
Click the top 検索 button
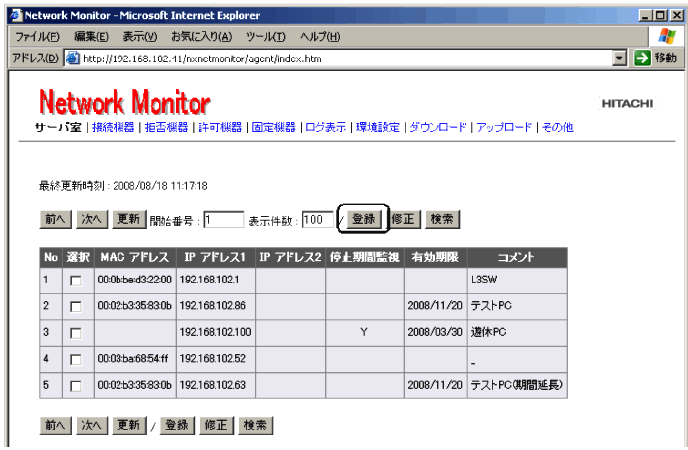(442, 219)
